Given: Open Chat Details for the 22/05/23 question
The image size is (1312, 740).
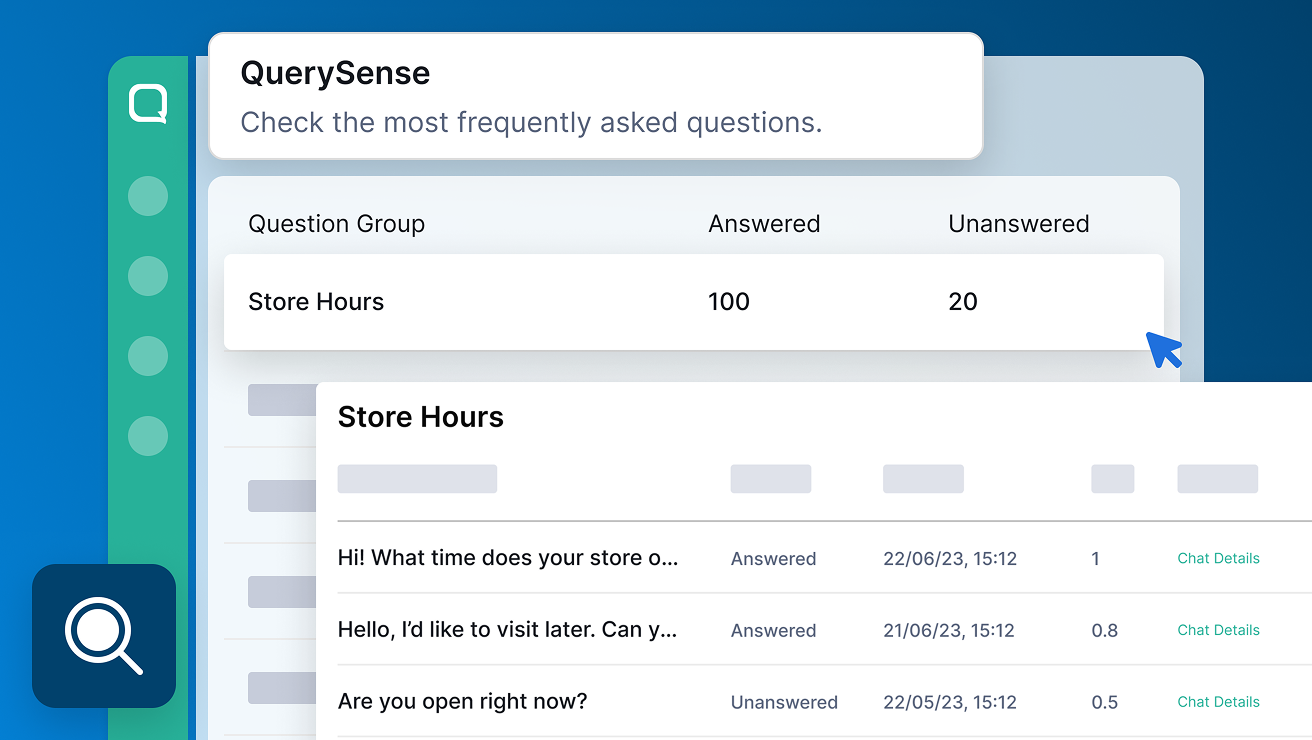Looking at the screenshot, I should point(1218,702).
